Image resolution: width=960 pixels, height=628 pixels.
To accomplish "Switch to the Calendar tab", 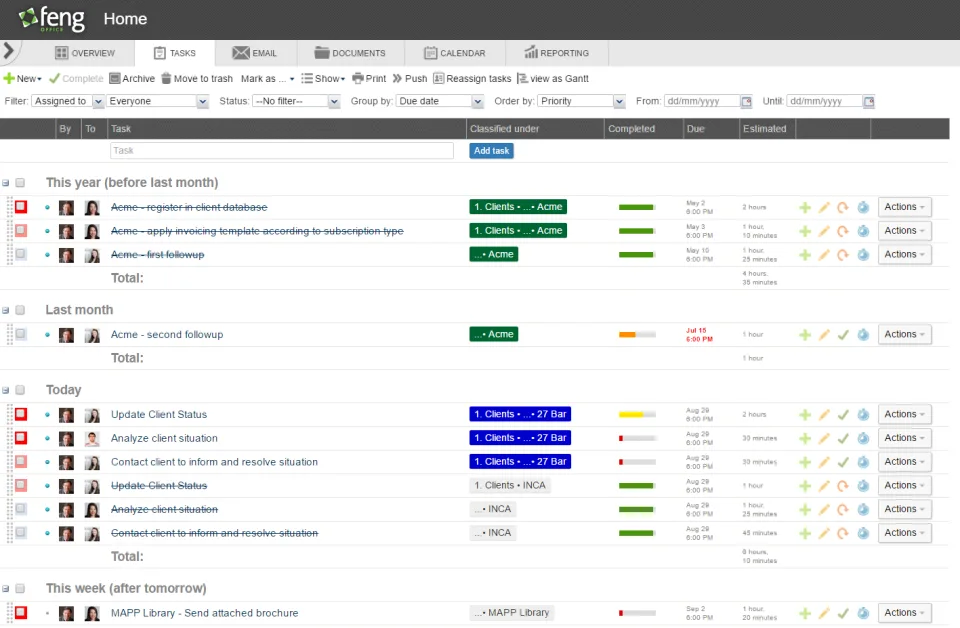I will coord(454,53).
